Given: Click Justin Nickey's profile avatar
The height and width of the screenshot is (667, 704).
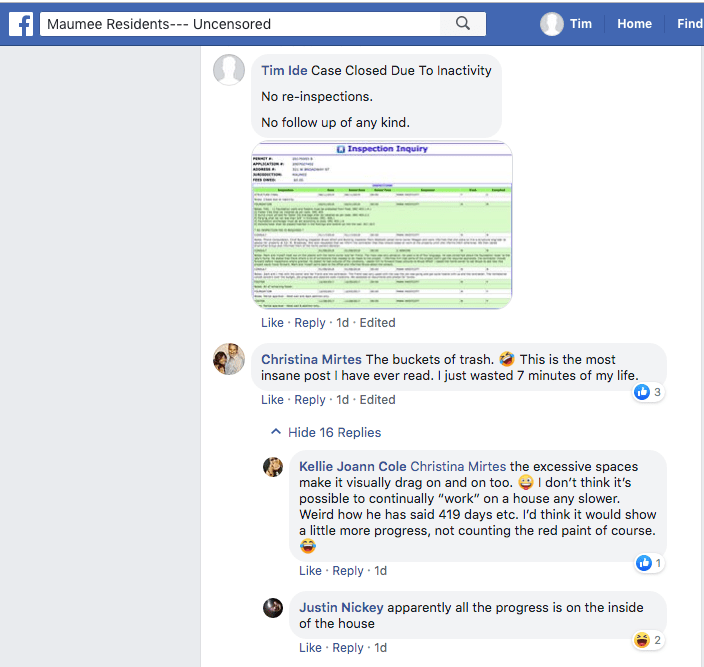Looking at the screenshot, I should 273,608.
